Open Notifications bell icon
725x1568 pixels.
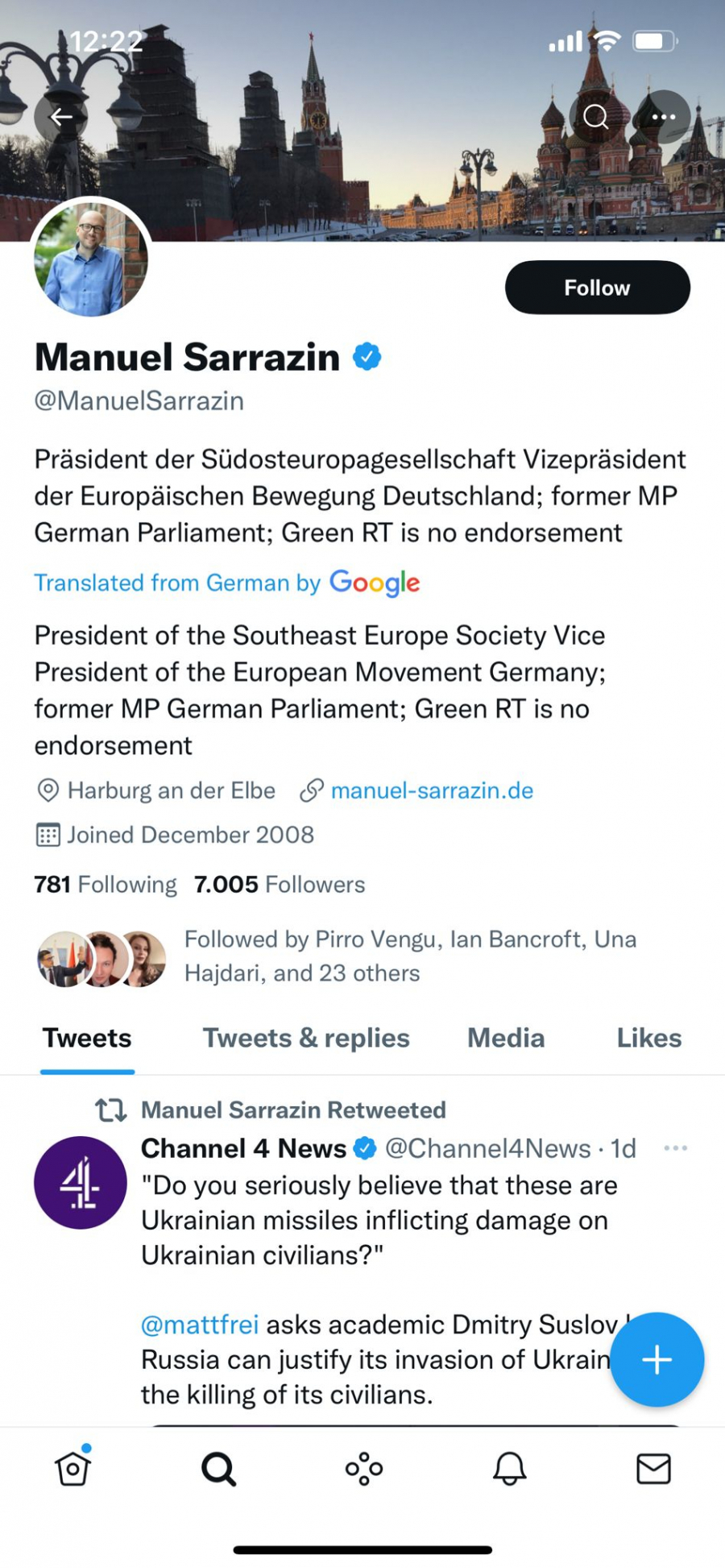click(x=509, y=1468)
